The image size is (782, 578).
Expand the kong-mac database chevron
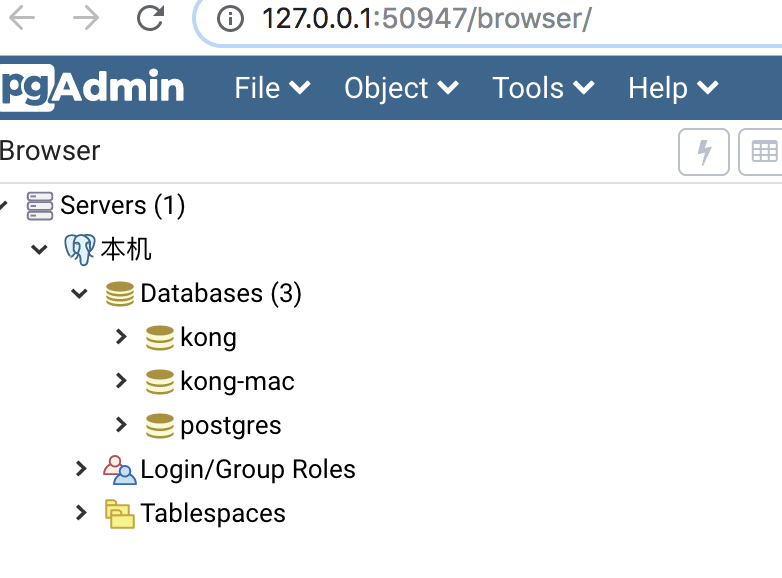(121, 381)
